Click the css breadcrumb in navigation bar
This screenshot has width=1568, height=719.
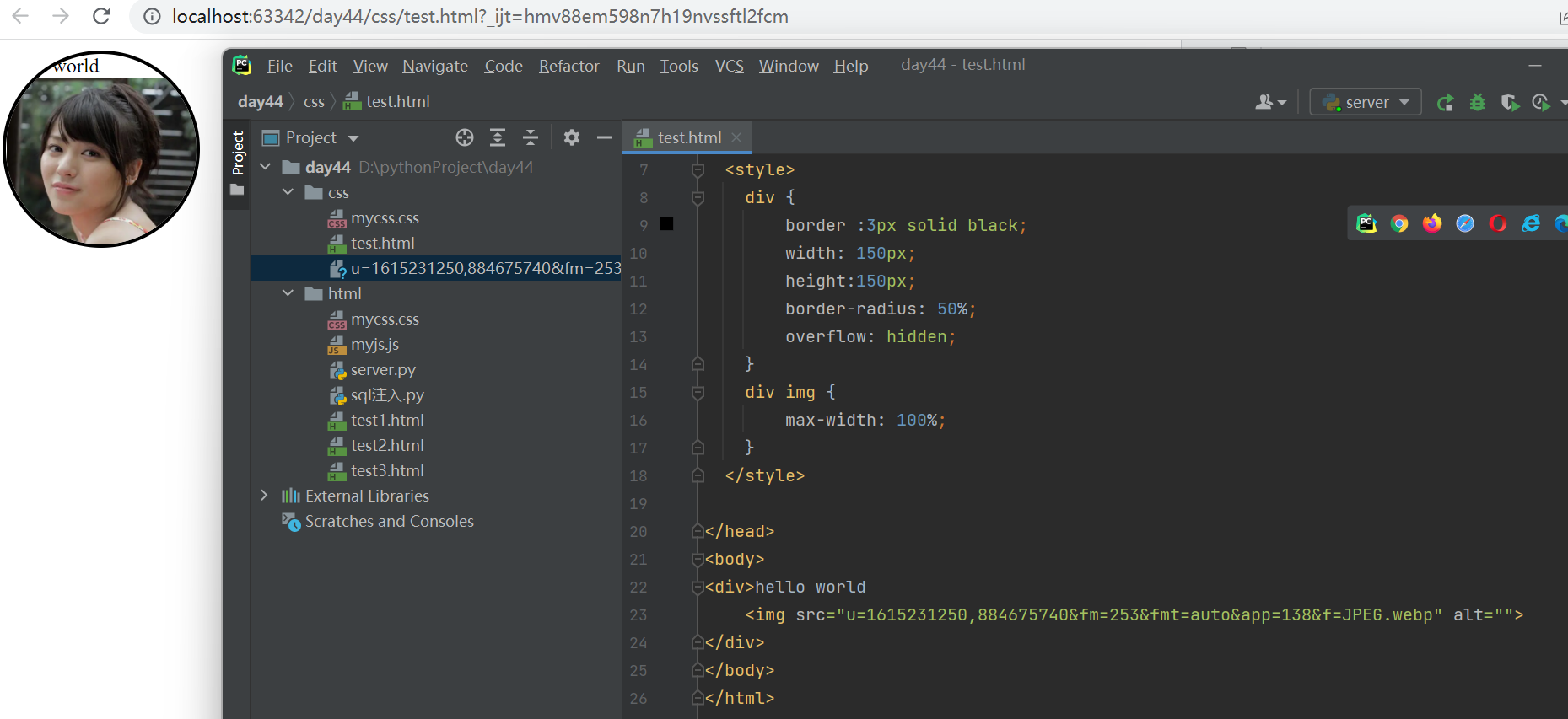314,102
